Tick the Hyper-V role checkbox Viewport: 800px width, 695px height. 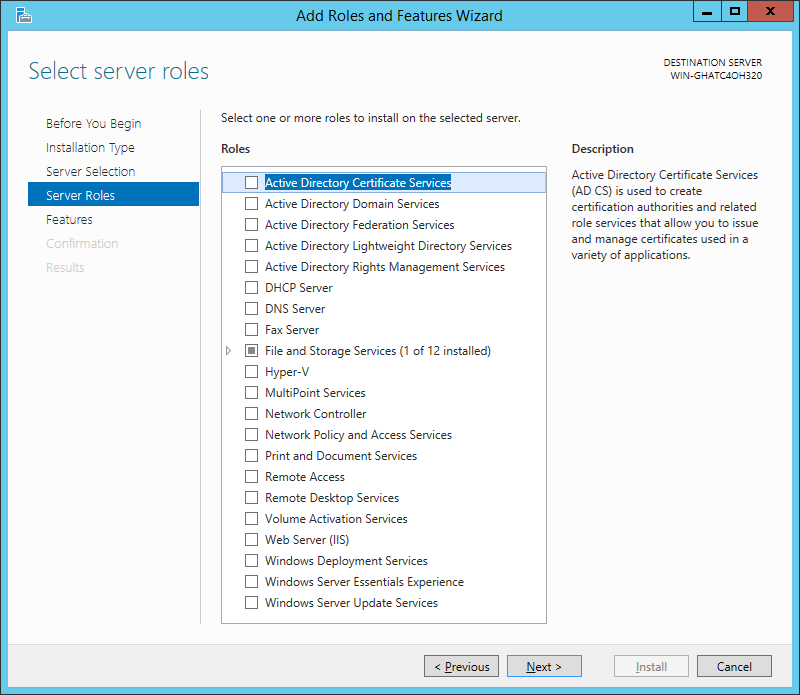(x=252, y=371)
